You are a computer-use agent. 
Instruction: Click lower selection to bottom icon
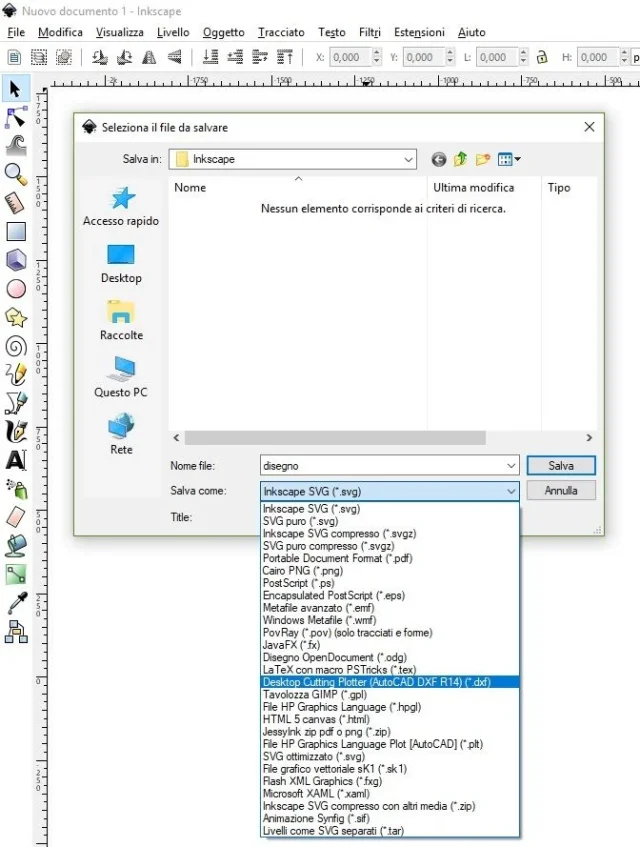[x=210, y=57]
